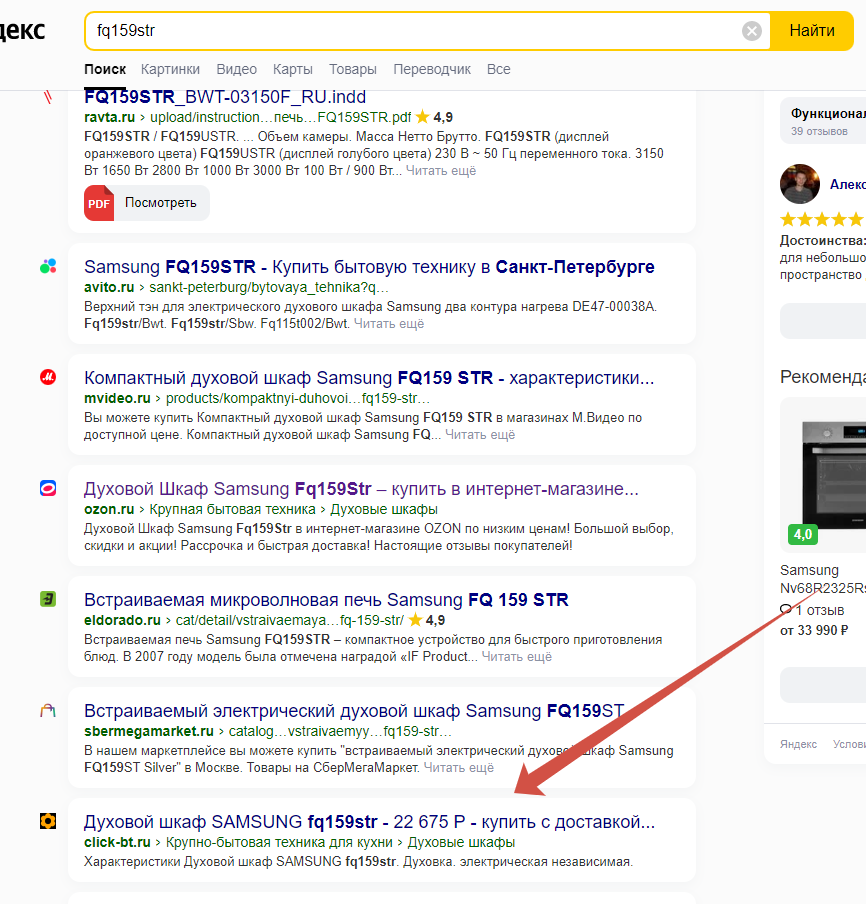The height and width of the screenshot is (904, 866).
Task: Click the avito.ru favicon
Action: [x=48, y=266]
